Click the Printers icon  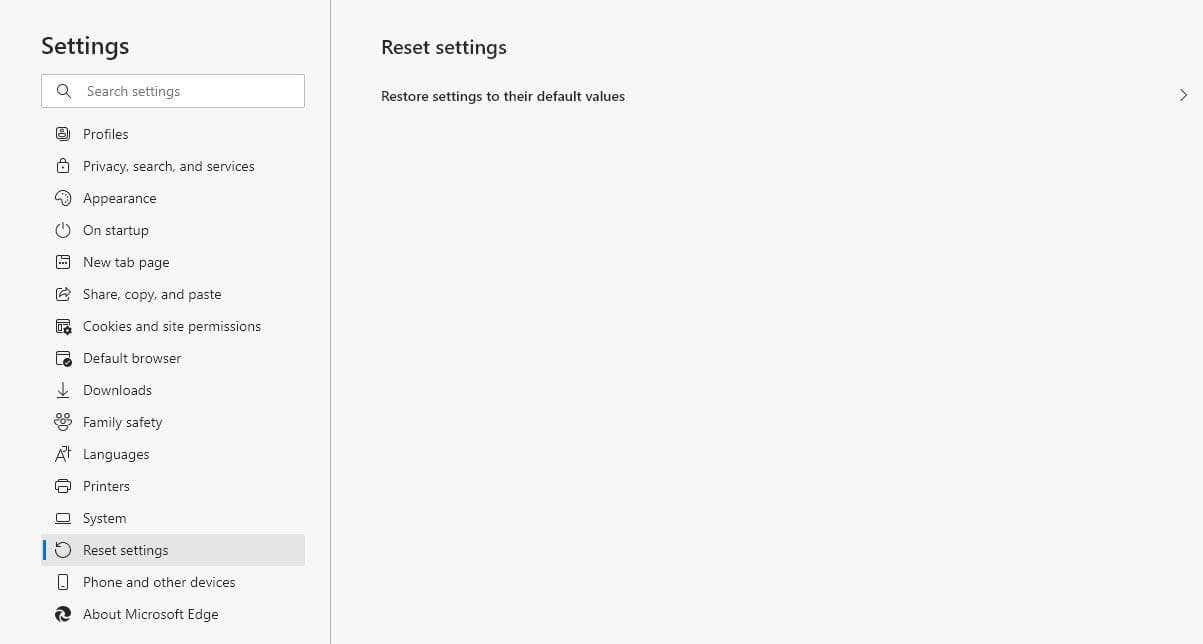[x=63, y=486]
